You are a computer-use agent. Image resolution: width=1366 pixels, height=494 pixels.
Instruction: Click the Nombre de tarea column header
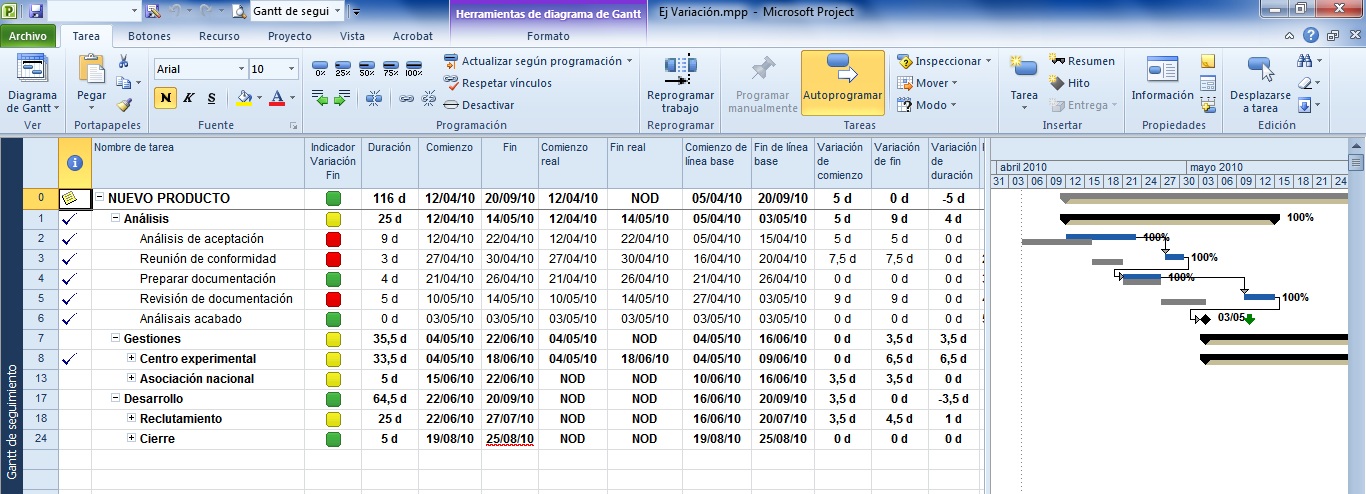[x=198, y=162]
